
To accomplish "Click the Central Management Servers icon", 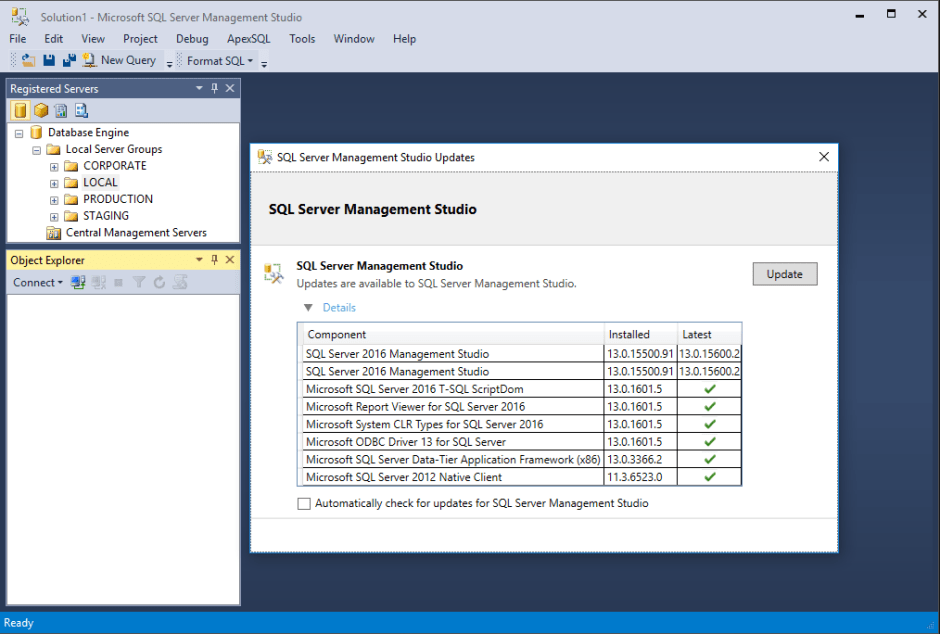I will 54,232.
